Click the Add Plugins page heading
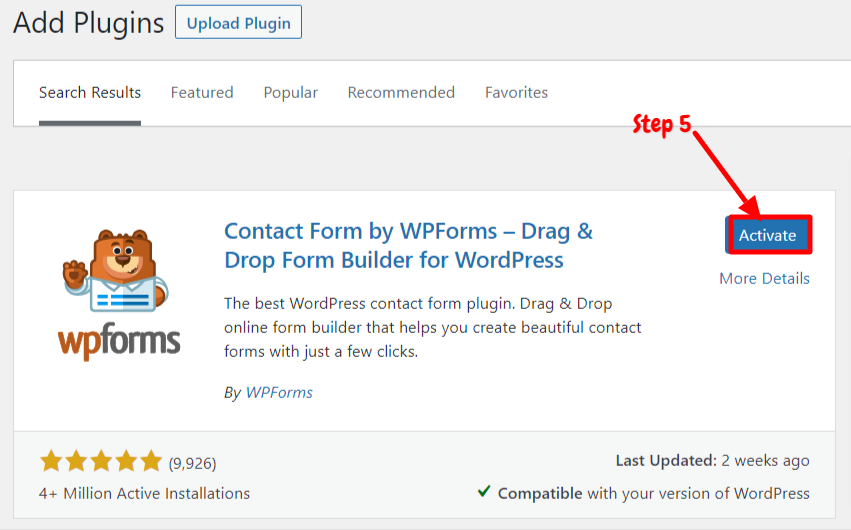 88,23
